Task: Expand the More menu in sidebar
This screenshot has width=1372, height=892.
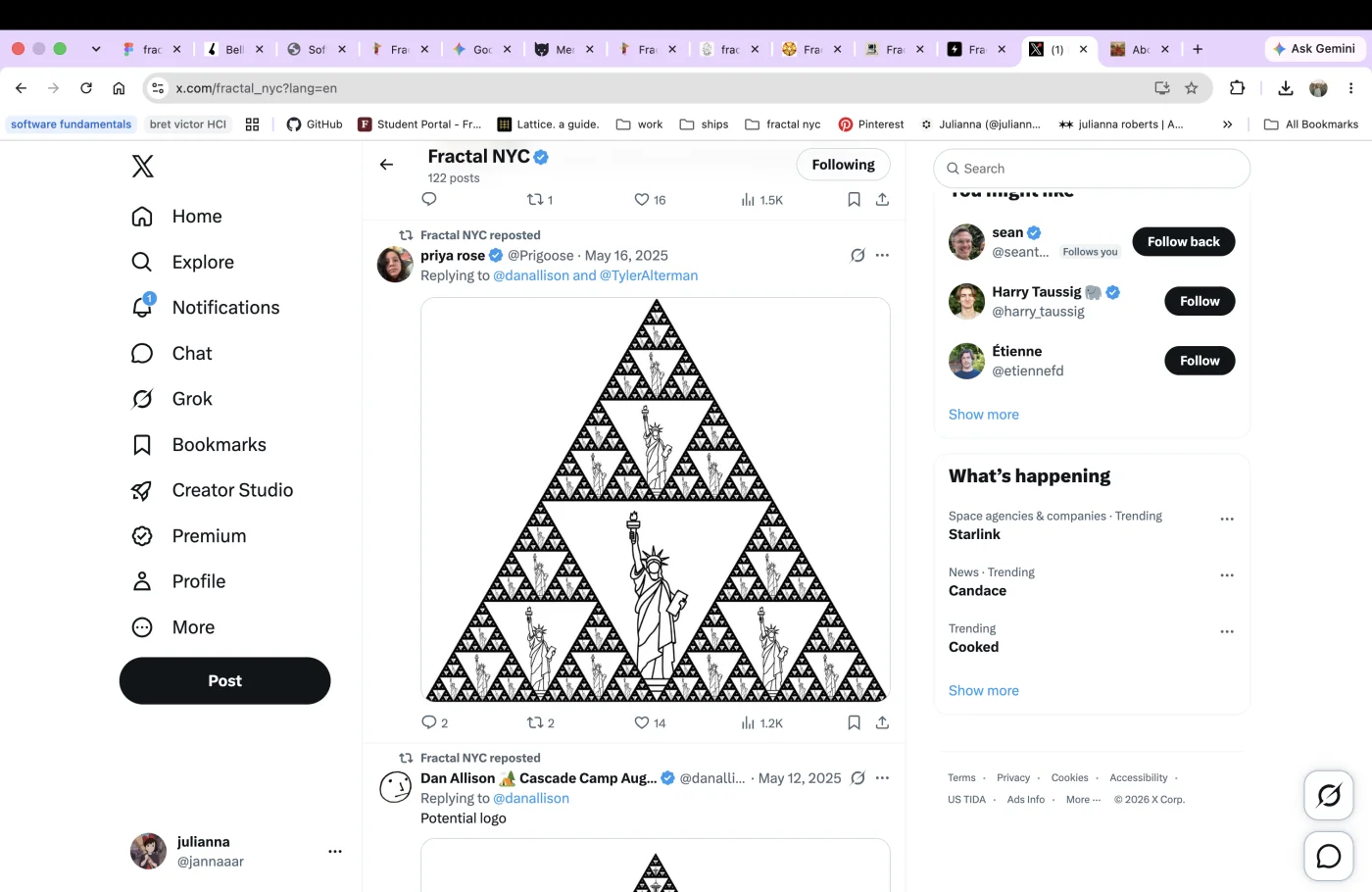Action: 172,627
